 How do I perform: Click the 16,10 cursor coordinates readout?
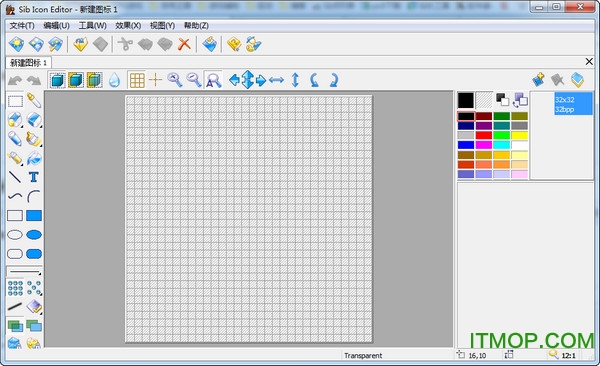coord(477,356)
